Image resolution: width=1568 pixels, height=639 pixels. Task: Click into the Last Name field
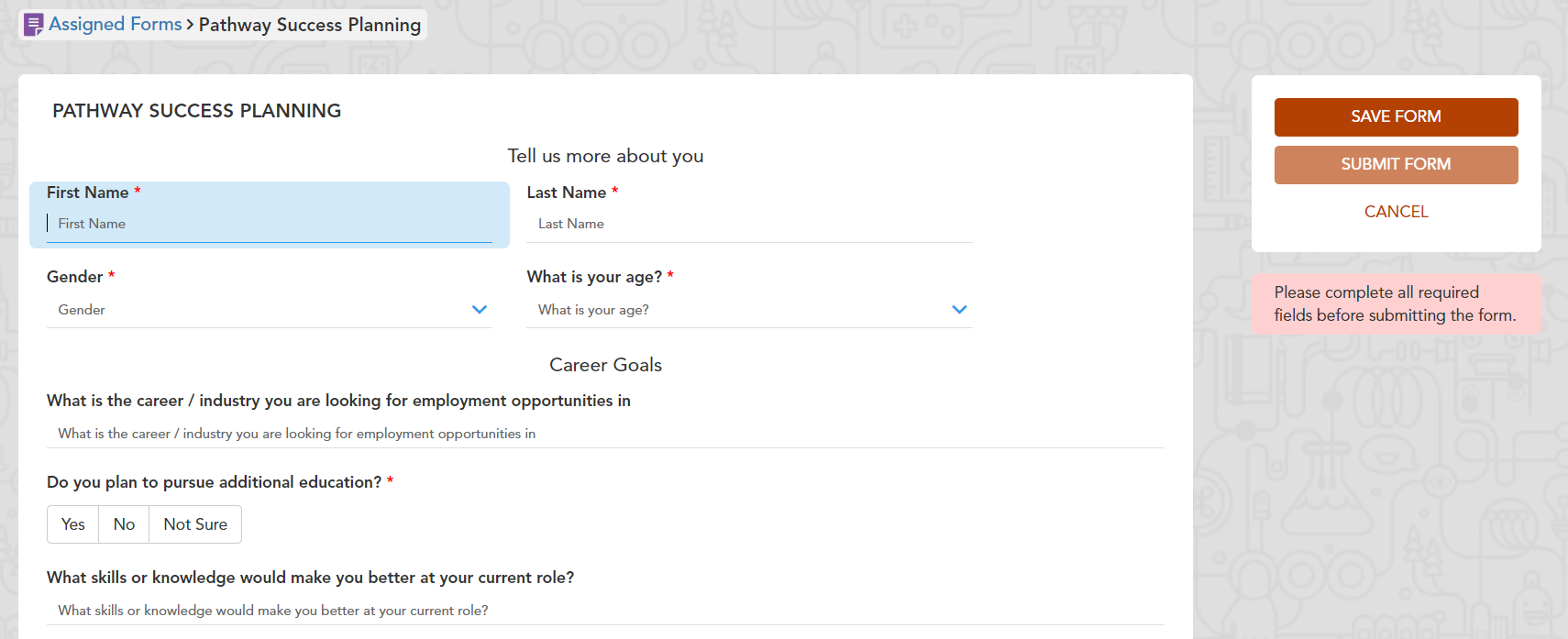(x=749, y=224)
